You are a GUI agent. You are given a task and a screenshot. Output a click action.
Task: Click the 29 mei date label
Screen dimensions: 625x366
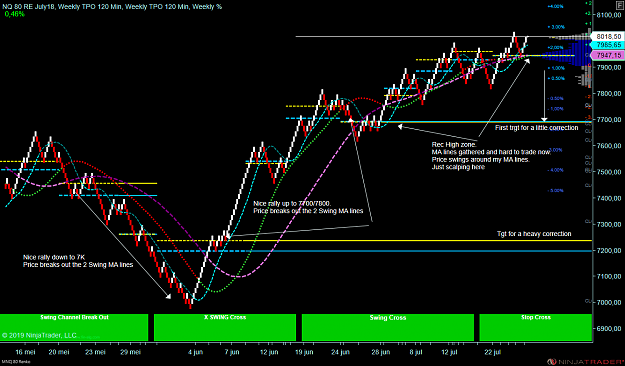pos(130,352)
